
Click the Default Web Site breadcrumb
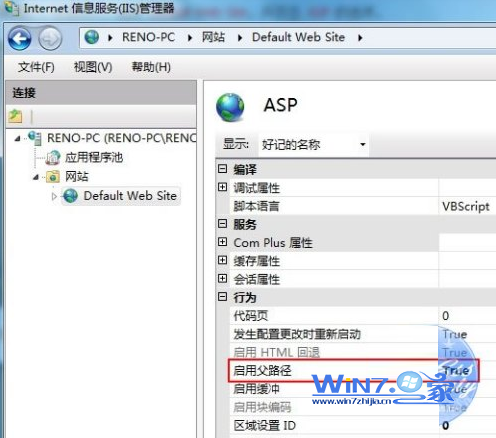pyautogui.click(x=298, y=37)
